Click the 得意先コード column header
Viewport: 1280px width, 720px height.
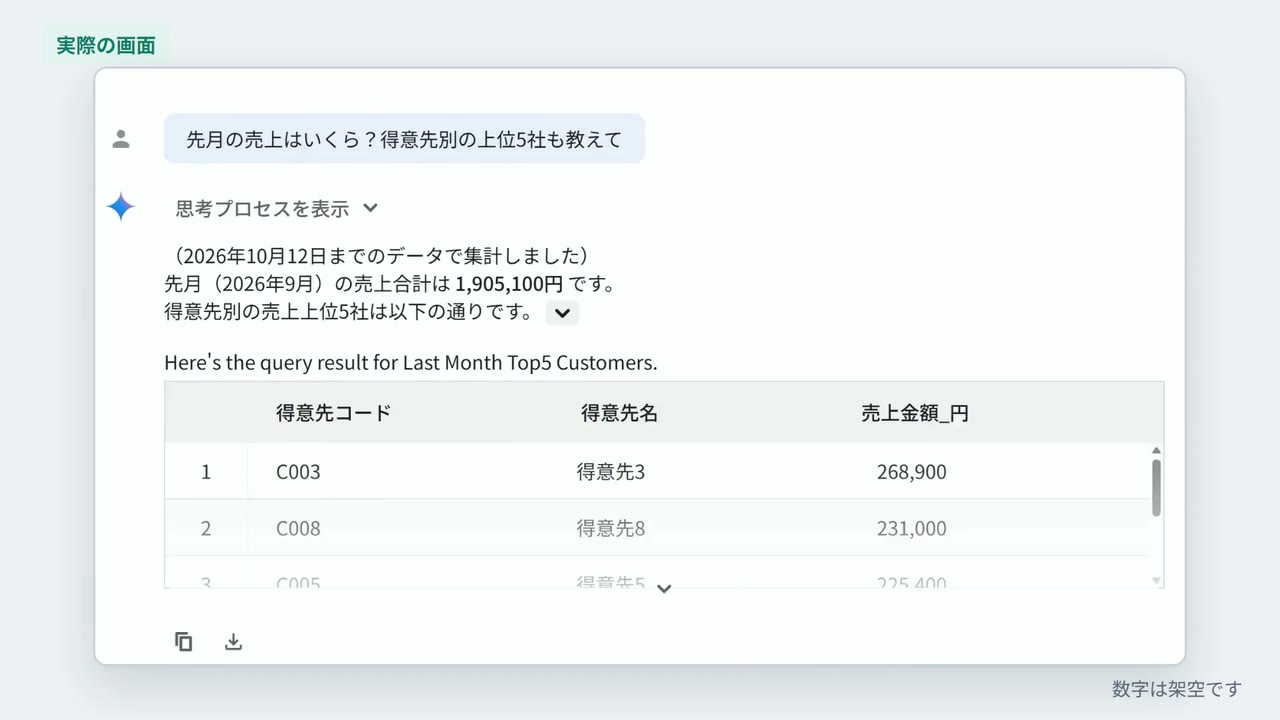click(334, 413)
